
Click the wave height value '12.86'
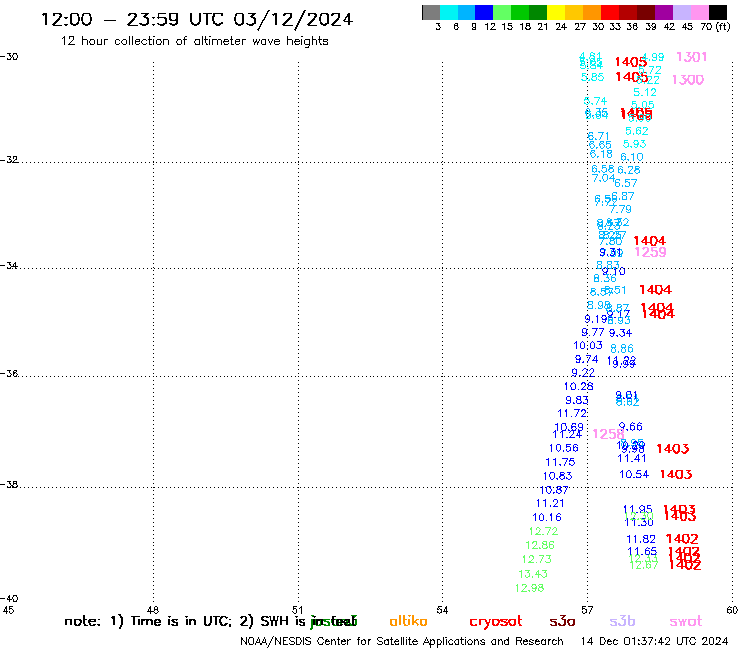click(540, 545)
